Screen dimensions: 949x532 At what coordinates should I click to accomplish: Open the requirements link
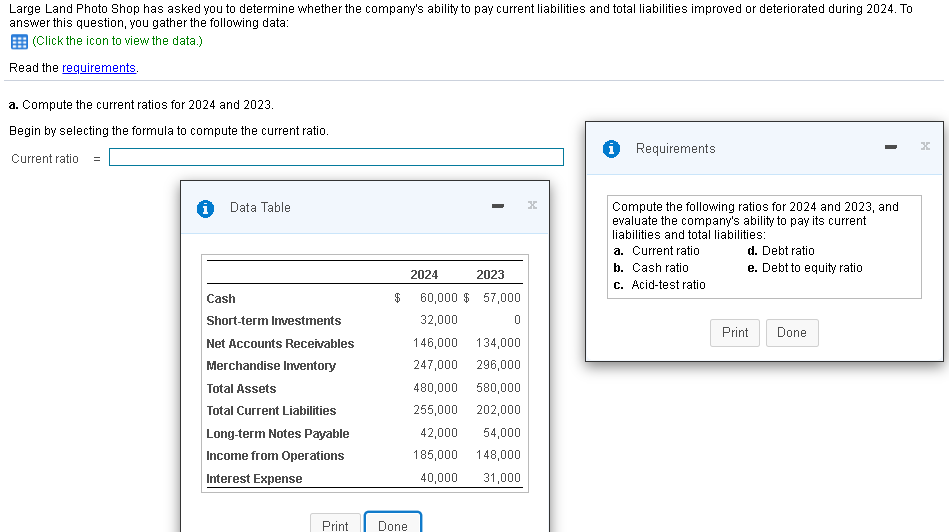pos(99,68)
